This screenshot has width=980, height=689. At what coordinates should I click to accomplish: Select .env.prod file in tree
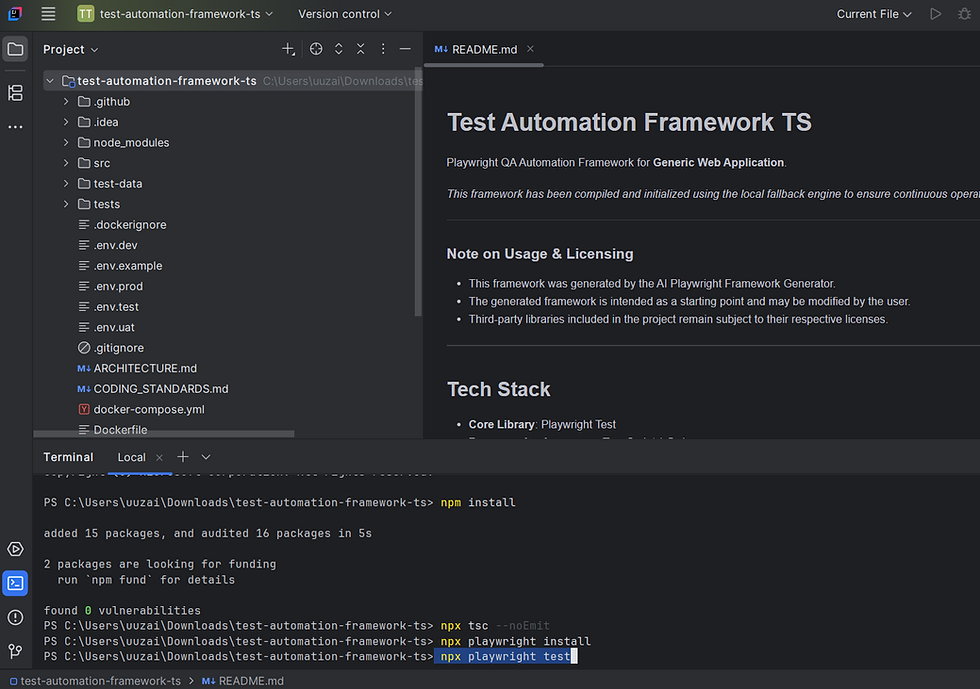coord(111,286)
